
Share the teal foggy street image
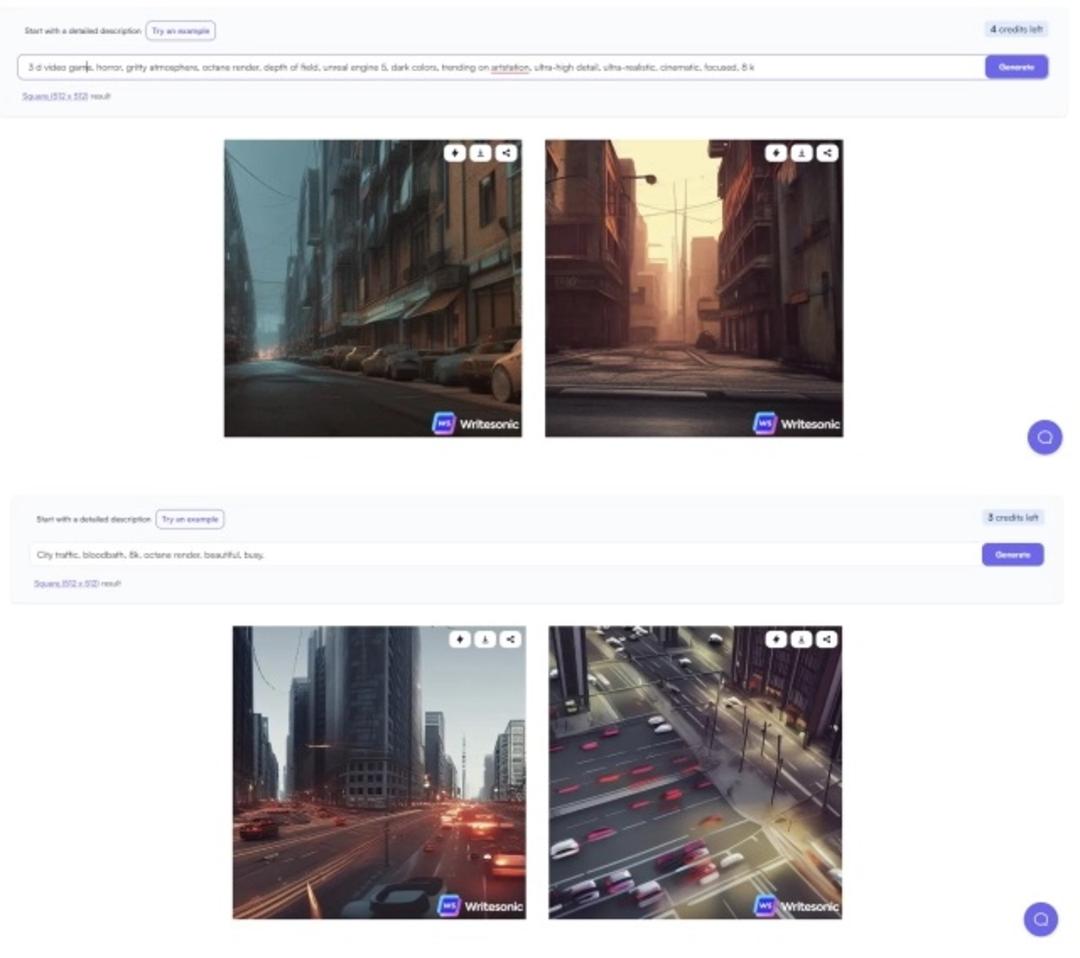click(506, 153)
